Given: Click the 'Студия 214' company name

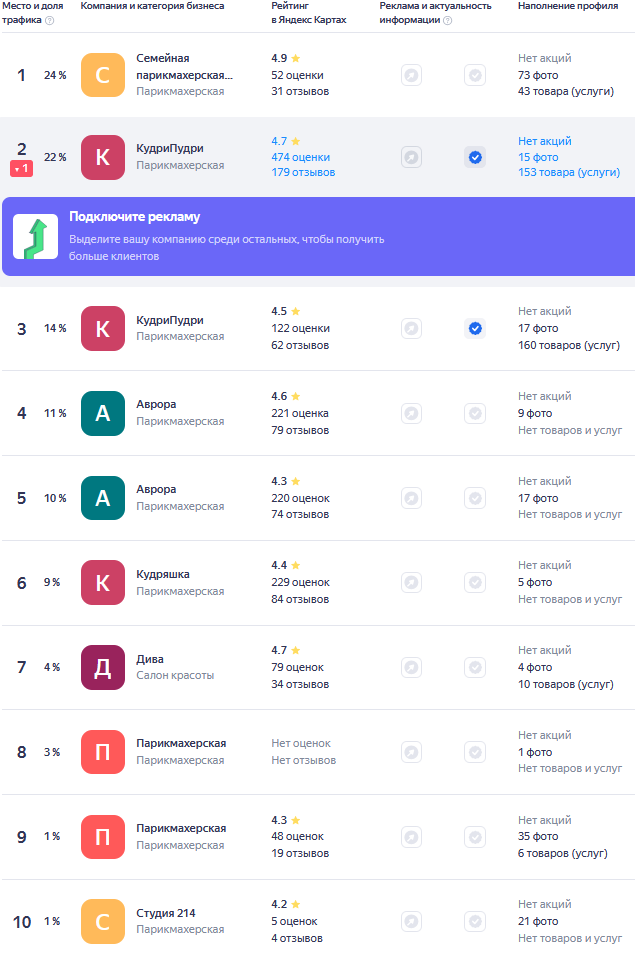Looking at the screenshot, I should (166, 913).
